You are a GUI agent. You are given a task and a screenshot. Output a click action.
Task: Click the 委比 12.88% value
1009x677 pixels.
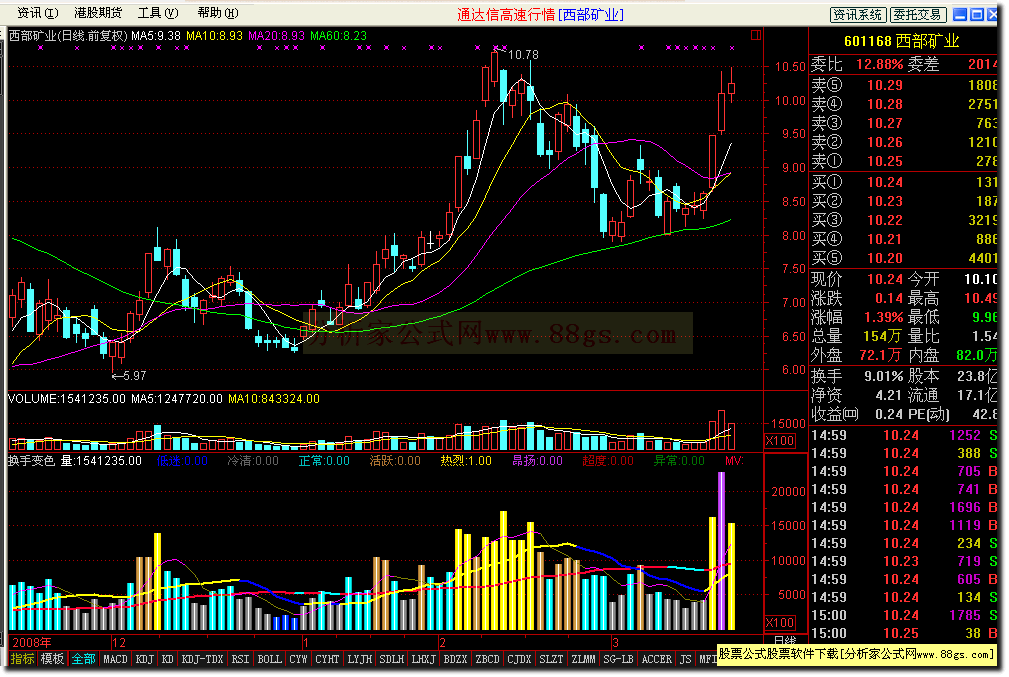tap(879, 64)
